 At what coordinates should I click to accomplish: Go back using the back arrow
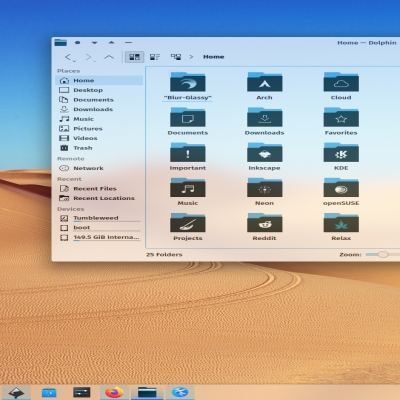(68, 57)
